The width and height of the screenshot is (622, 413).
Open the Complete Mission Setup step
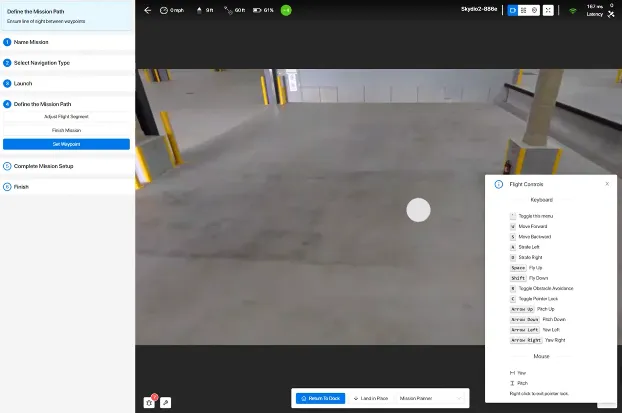point(66,166)
